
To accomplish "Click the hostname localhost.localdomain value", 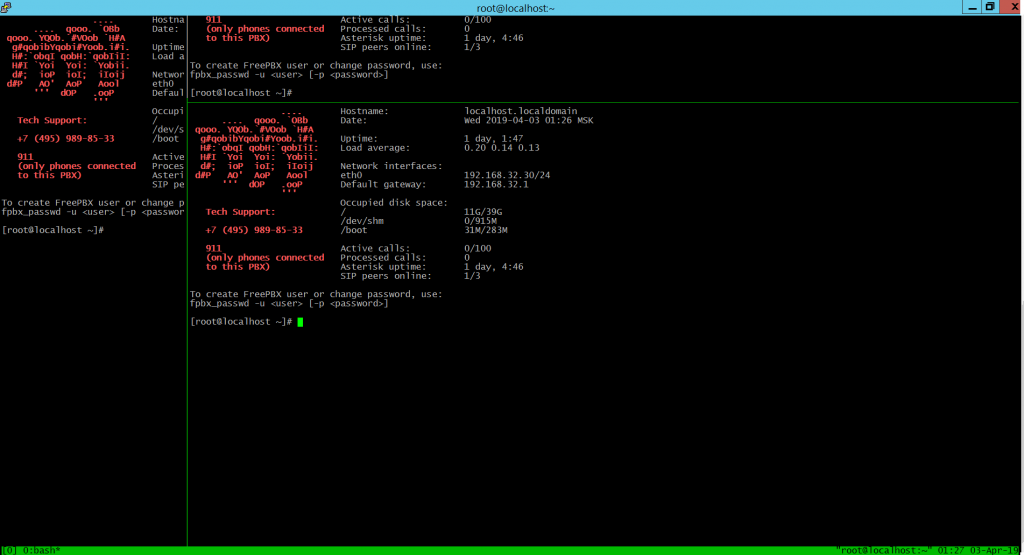I will click(x=520, y=111).
